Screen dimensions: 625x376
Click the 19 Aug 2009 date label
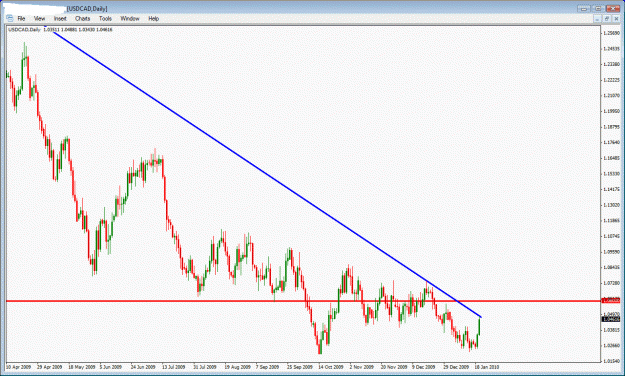[238, 367]
